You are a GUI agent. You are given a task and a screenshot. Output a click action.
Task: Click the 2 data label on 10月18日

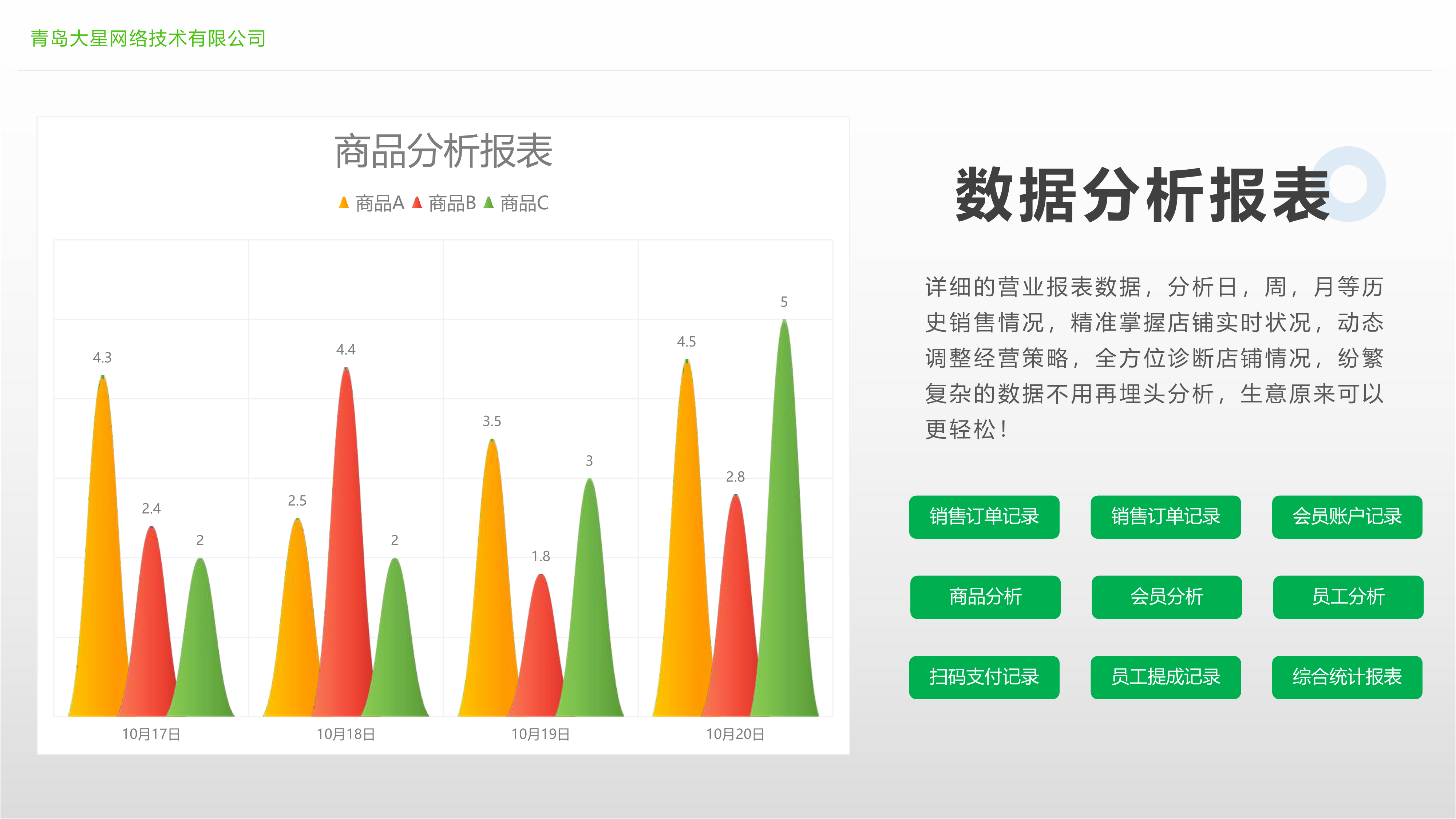[395, 540]
